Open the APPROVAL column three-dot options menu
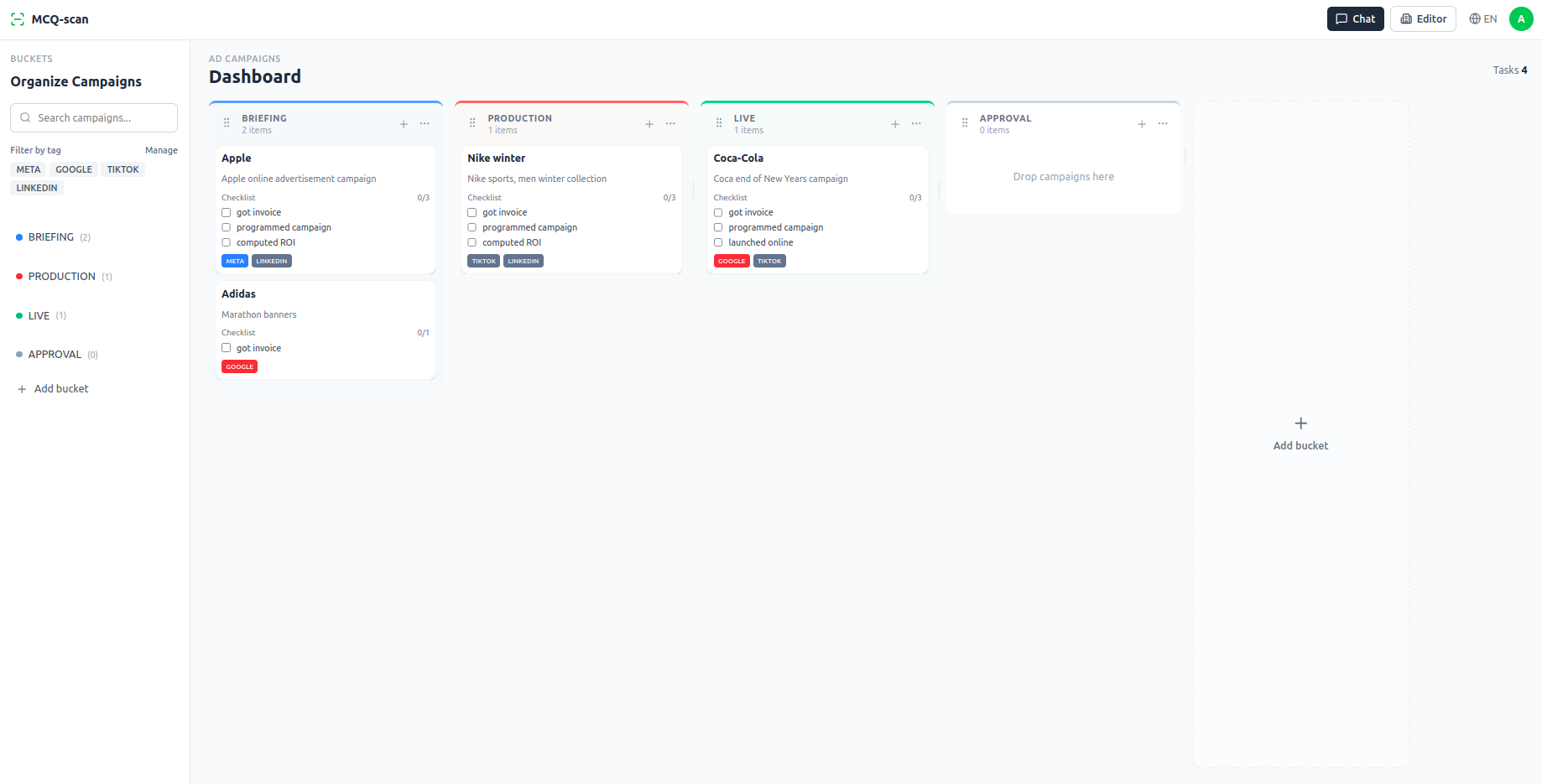The height and width of the screenshot is (784, 1542). [x=1163, y=124]
